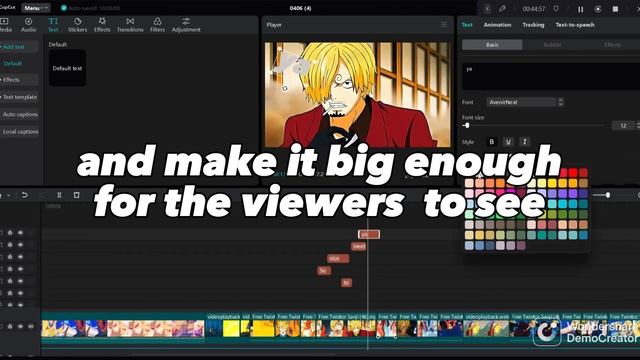Viewport: 640px width, 360px height.
Task: Pick the pure red swatch in palette
Action: tap(573, 173)
